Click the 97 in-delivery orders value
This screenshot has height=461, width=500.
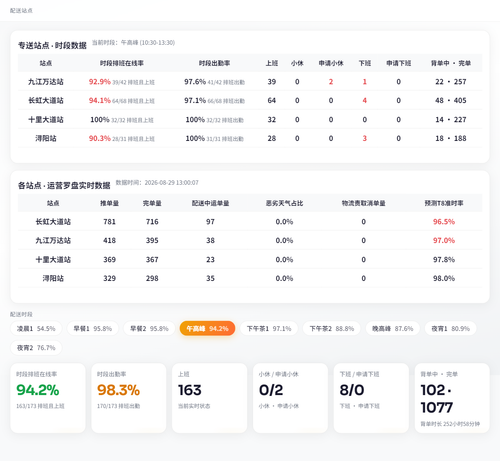point(210,222)
